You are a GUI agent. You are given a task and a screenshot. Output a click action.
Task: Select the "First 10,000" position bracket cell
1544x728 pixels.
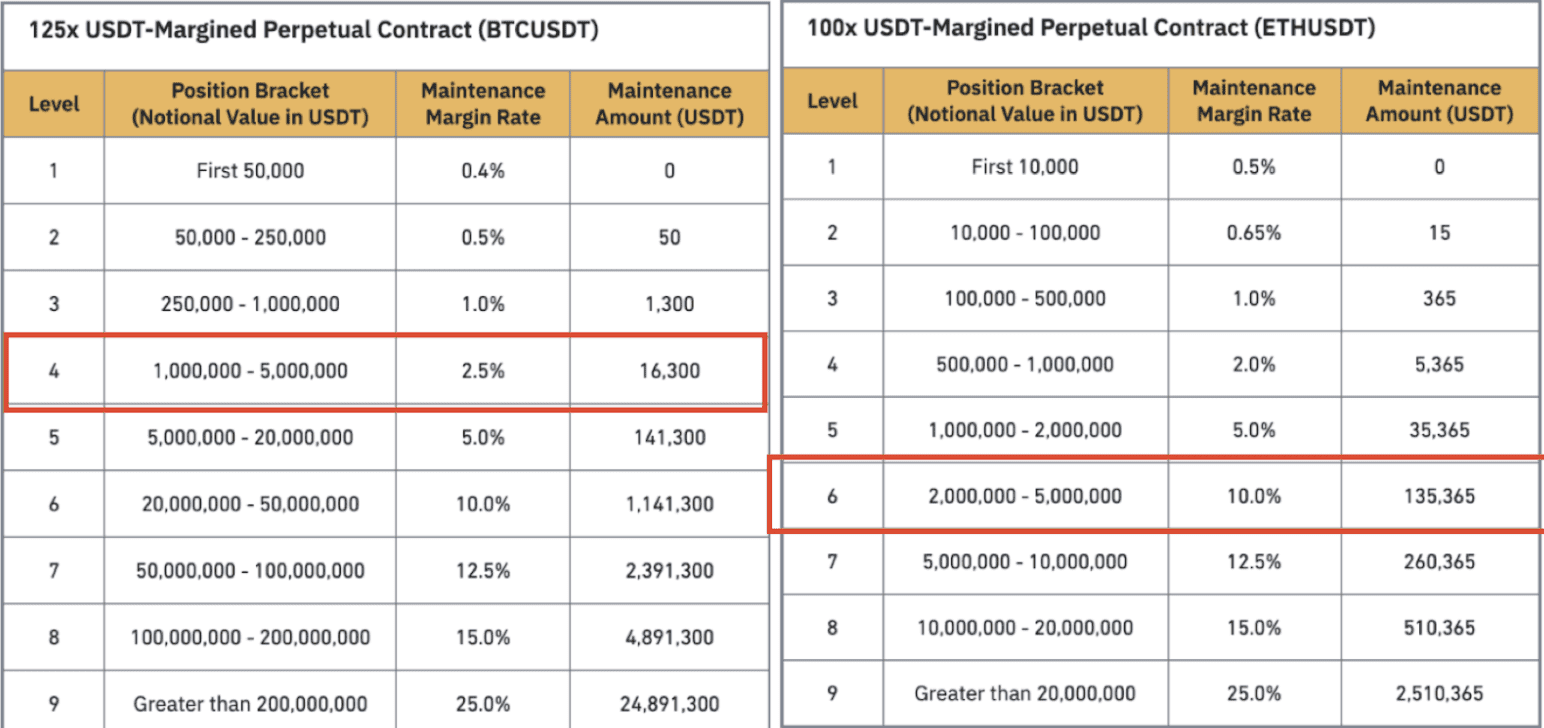pyautogui.click(x=1025, y=167)
